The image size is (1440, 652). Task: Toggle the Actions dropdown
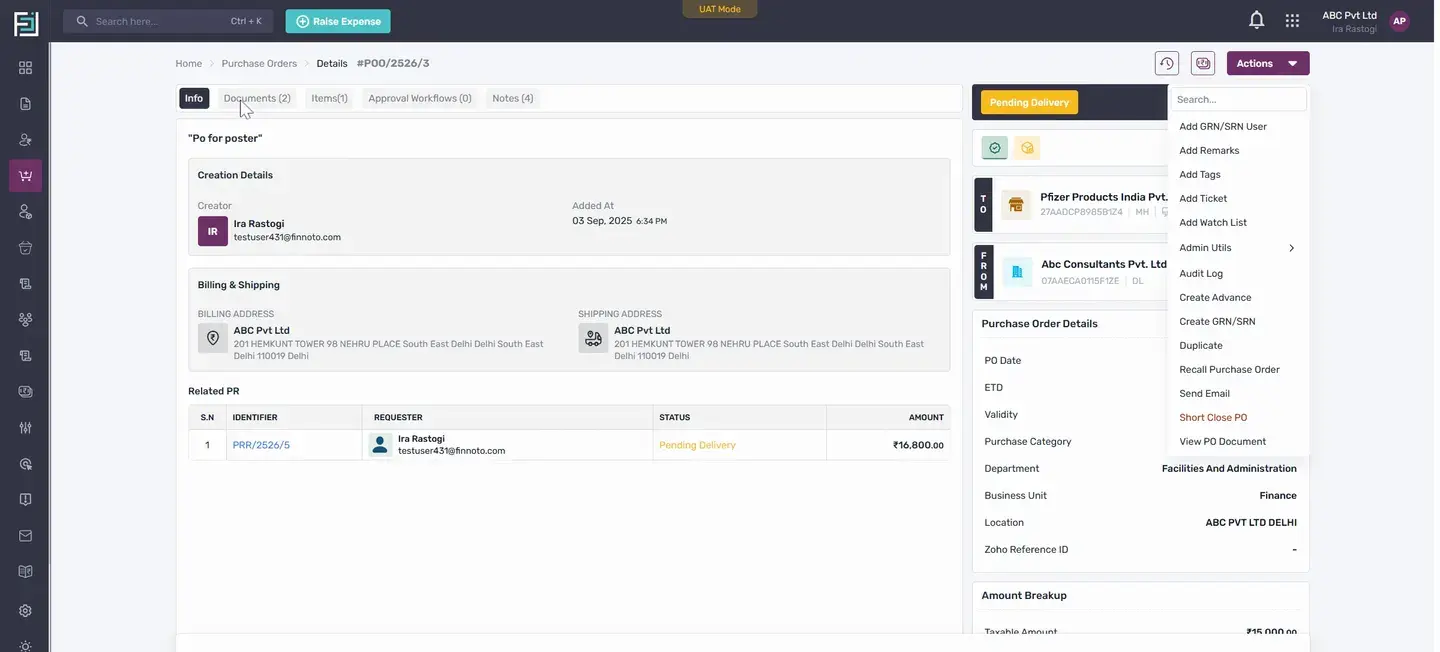tap(1268, 63)
